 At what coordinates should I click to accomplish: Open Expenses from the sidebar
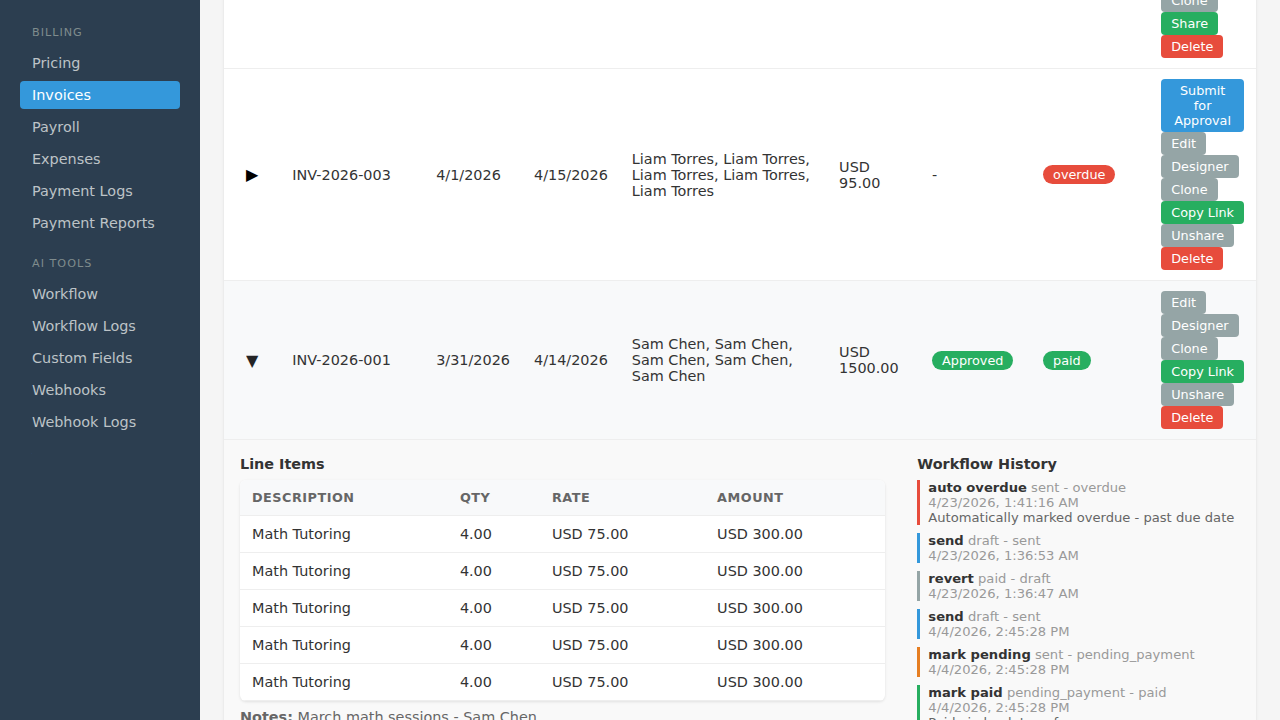point(100,159)
